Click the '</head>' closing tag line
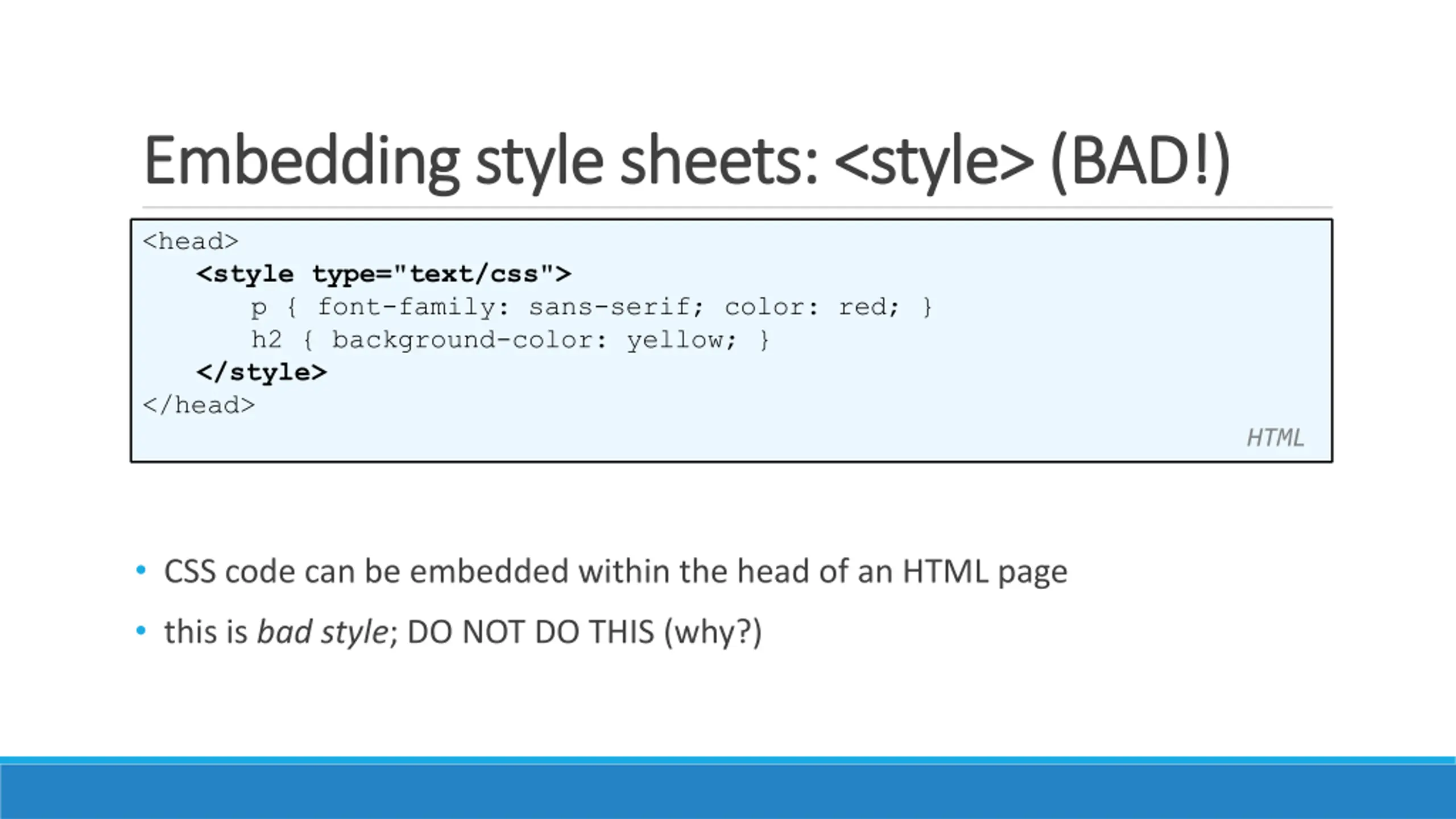 [198, 406]
